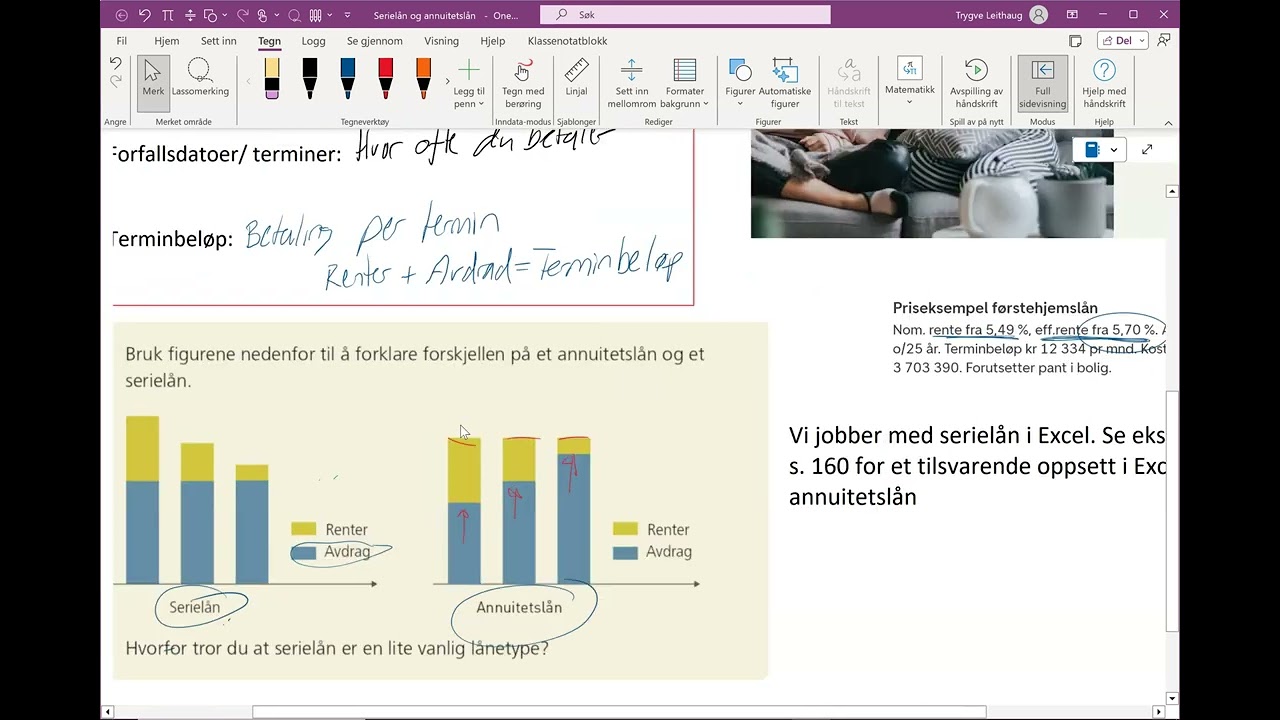Click undo in quick access toolbar

coord(145,15)
